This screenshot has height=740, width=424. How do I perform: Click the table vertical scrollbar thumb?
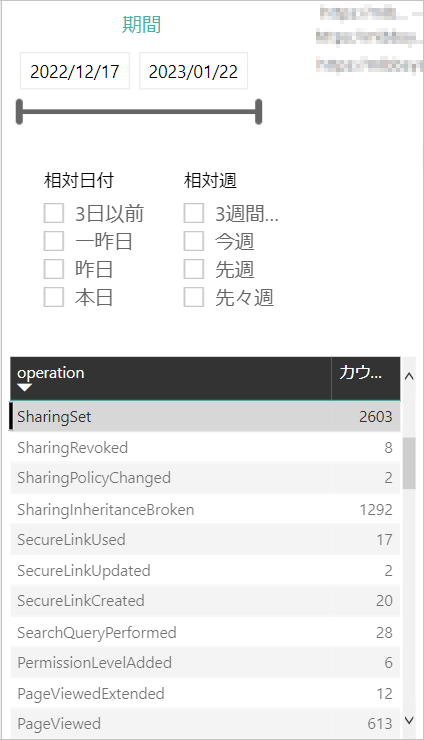tap(409, 463)
